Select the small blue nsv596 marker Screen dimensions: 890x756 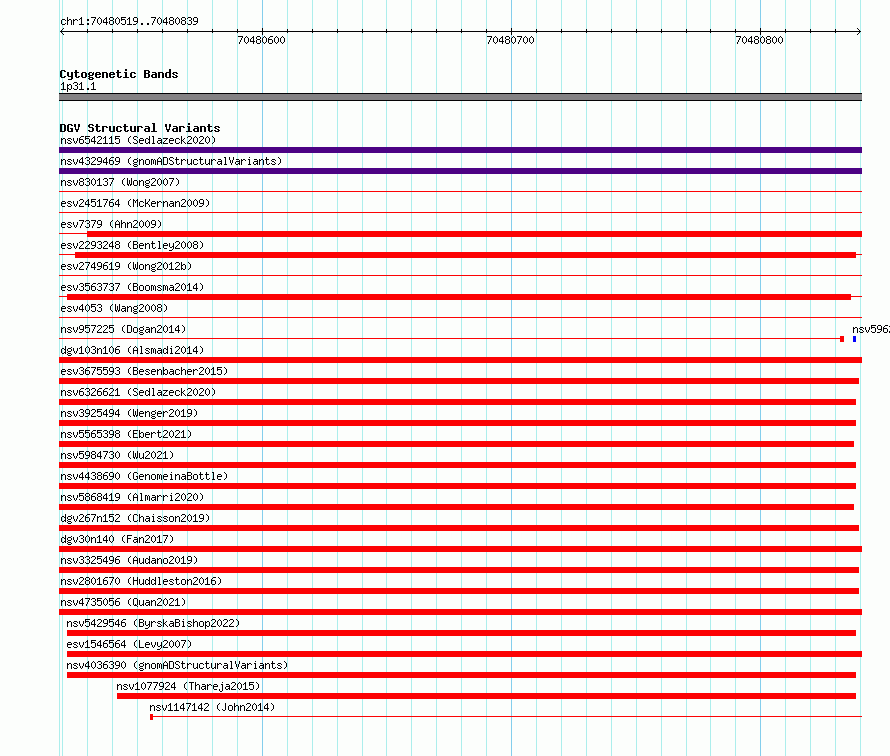(854, 339)
